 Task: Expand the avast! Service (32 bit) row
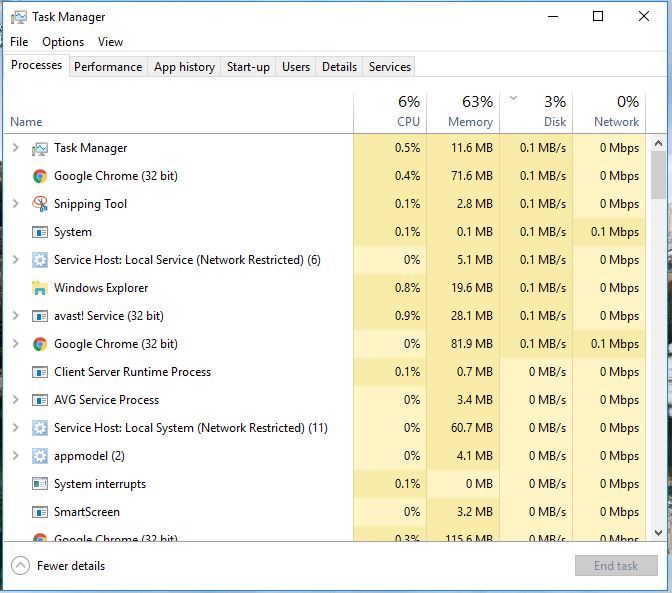16,316
